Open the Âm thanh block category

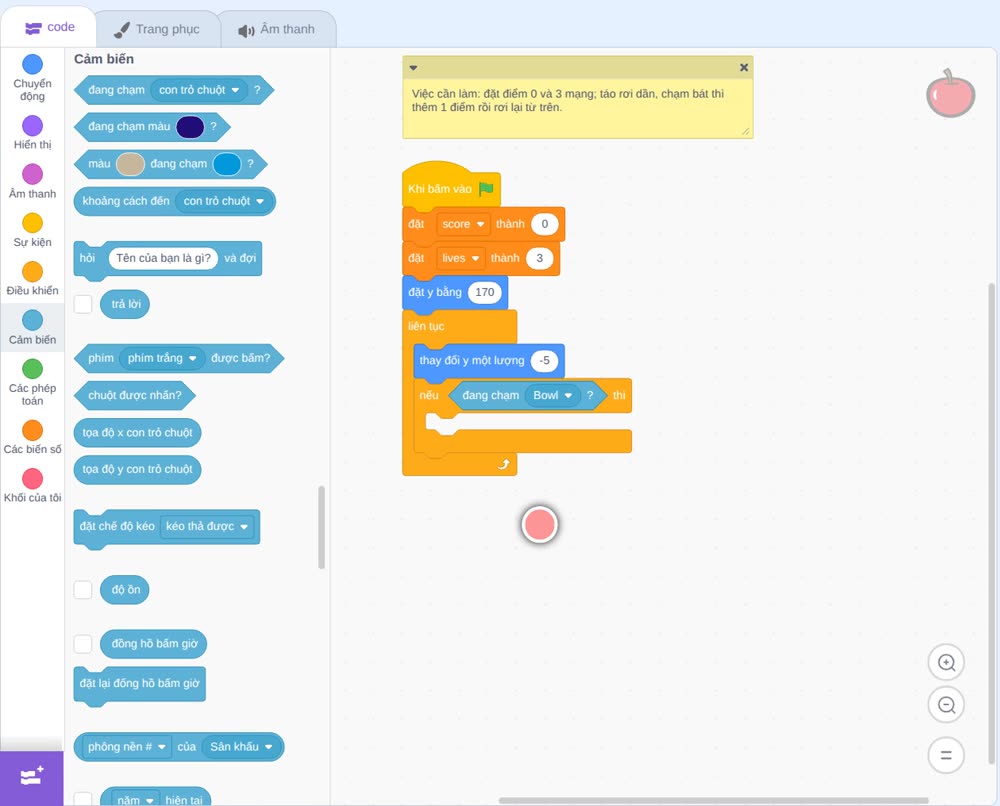tap(33, 182)
